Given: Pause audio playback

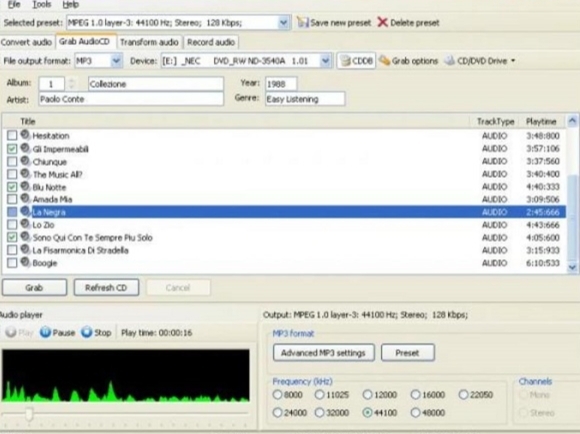Looking at the screenshot, I should (x=57, y=332).
